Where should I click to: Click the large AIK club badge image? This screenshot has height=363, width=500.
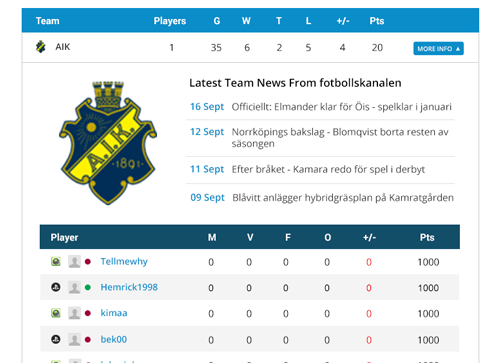click(x=108, y=143)
